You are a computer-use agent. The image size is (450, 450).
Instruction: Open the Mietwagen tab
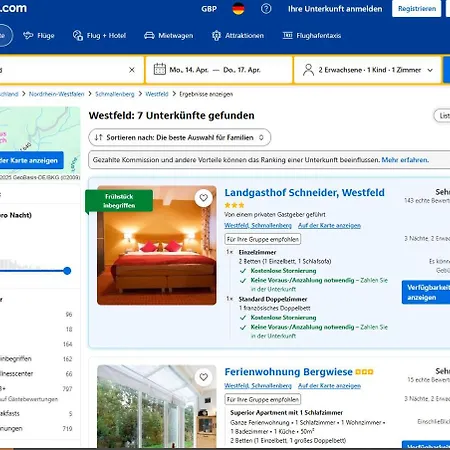[x=169, y=36]
